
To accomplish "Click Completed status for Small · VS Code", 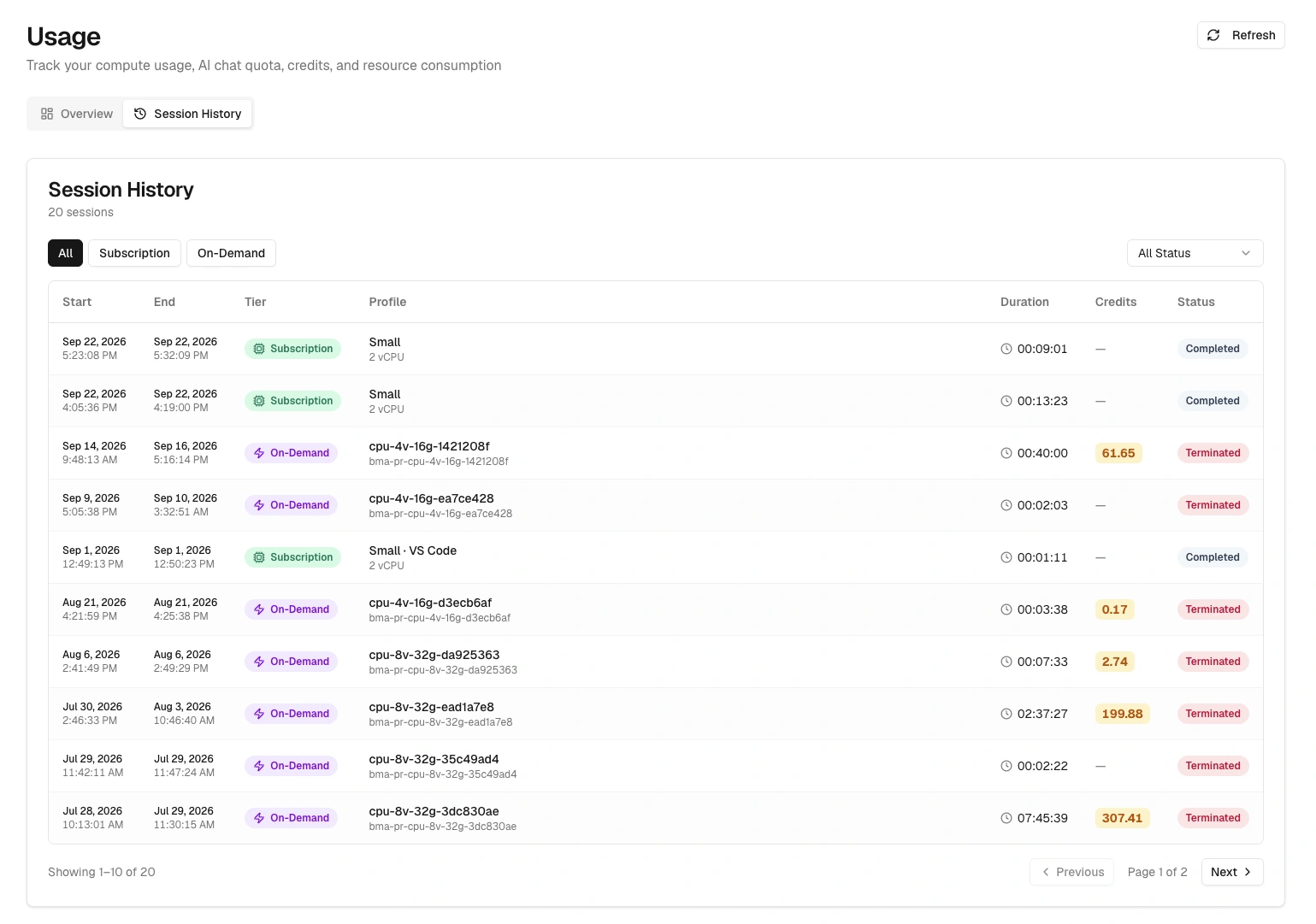I will (1213, 557).
